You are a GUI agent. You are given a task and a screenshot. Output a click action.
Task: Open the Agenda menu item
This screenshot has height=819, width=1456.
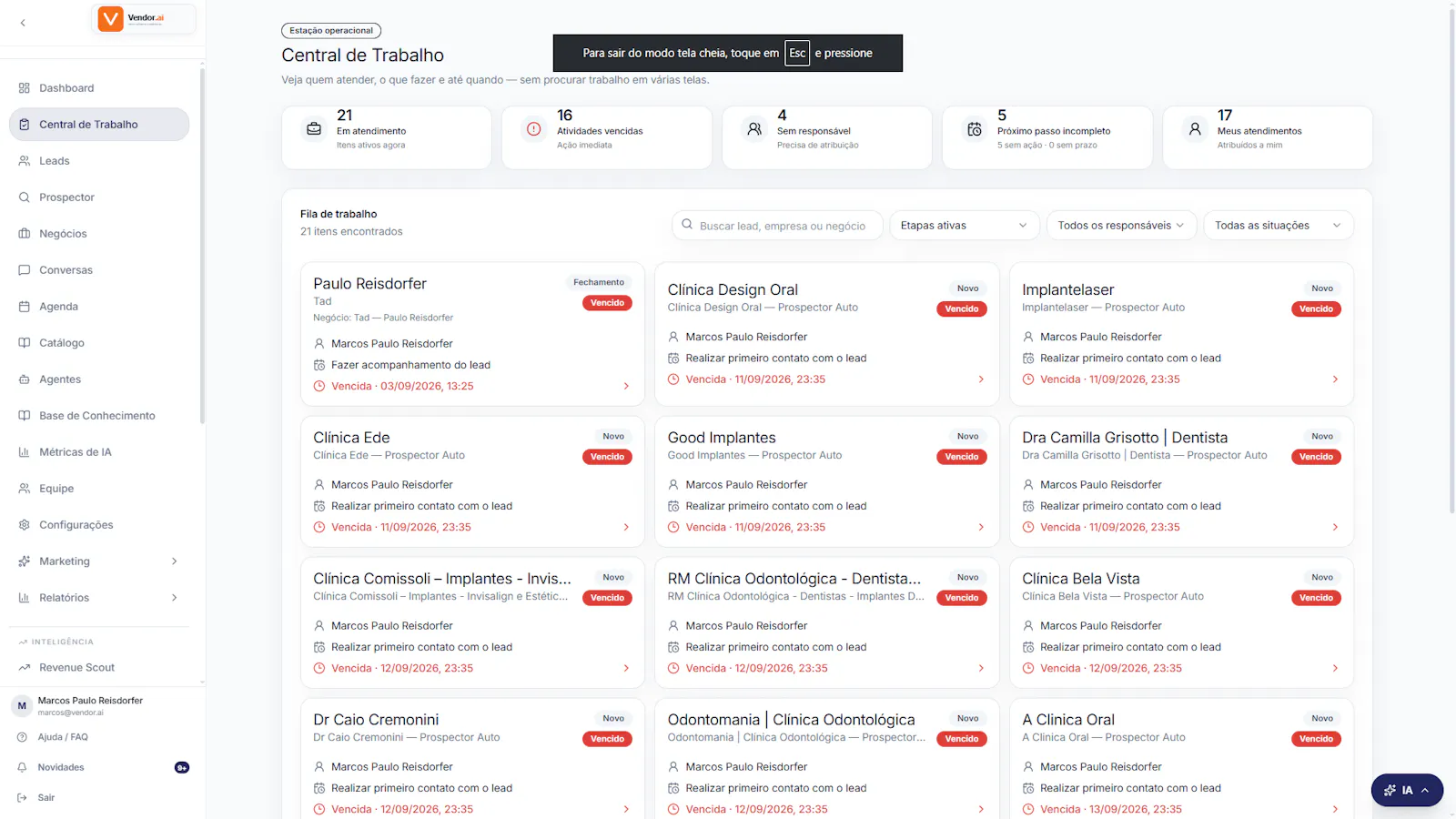(99, 307)
